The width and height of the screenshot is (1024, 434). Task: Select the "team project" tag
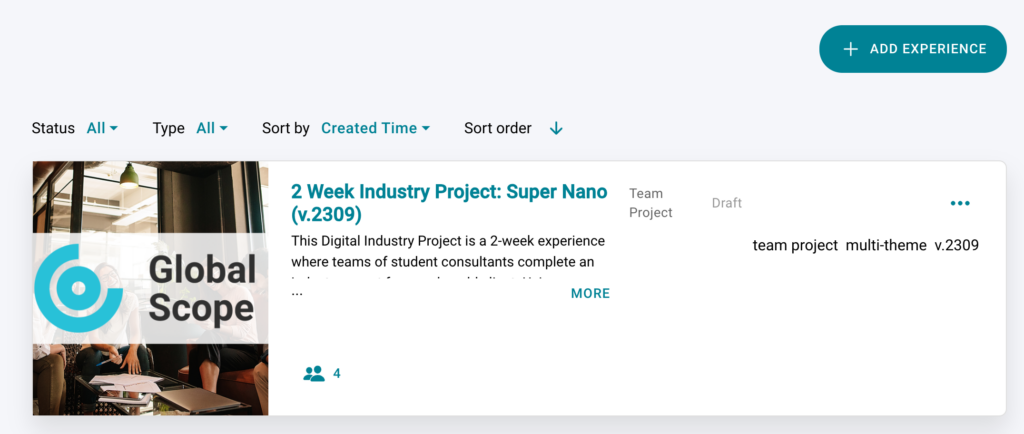795,245
